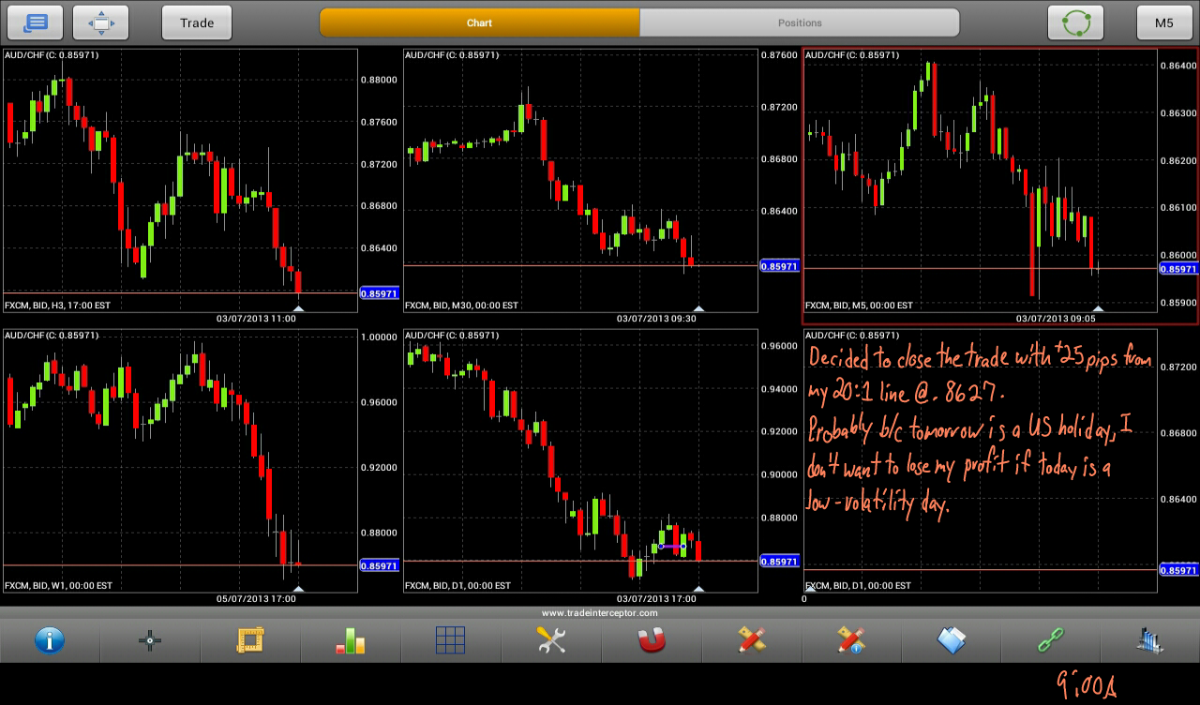Click the 0.85971 price tag on M30 chart
Image resolution: width=1200 pixels, height=705 pixels.
coord(779,267)
